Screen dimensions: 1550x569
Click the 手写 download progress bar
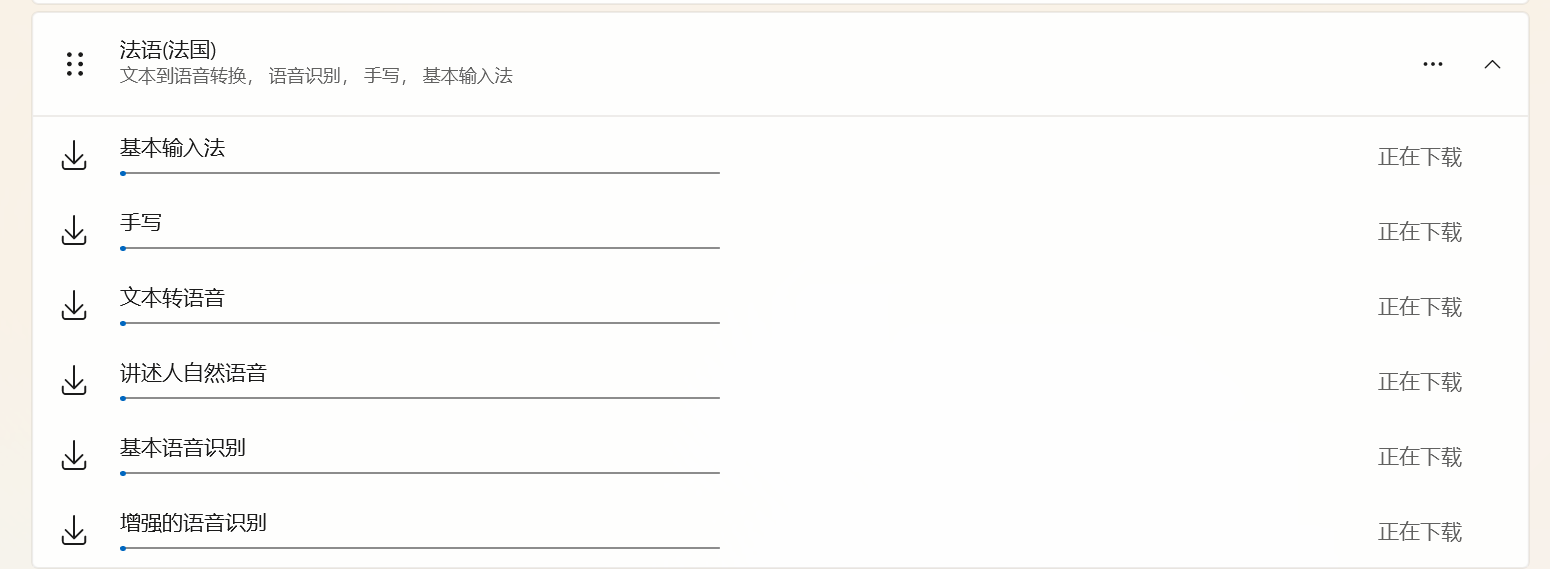[420, 248]
